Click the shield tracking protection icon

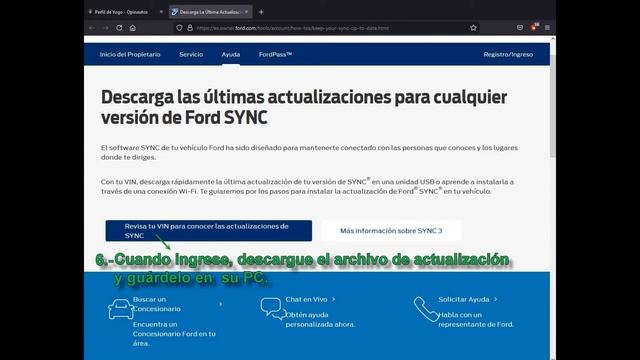179,28
